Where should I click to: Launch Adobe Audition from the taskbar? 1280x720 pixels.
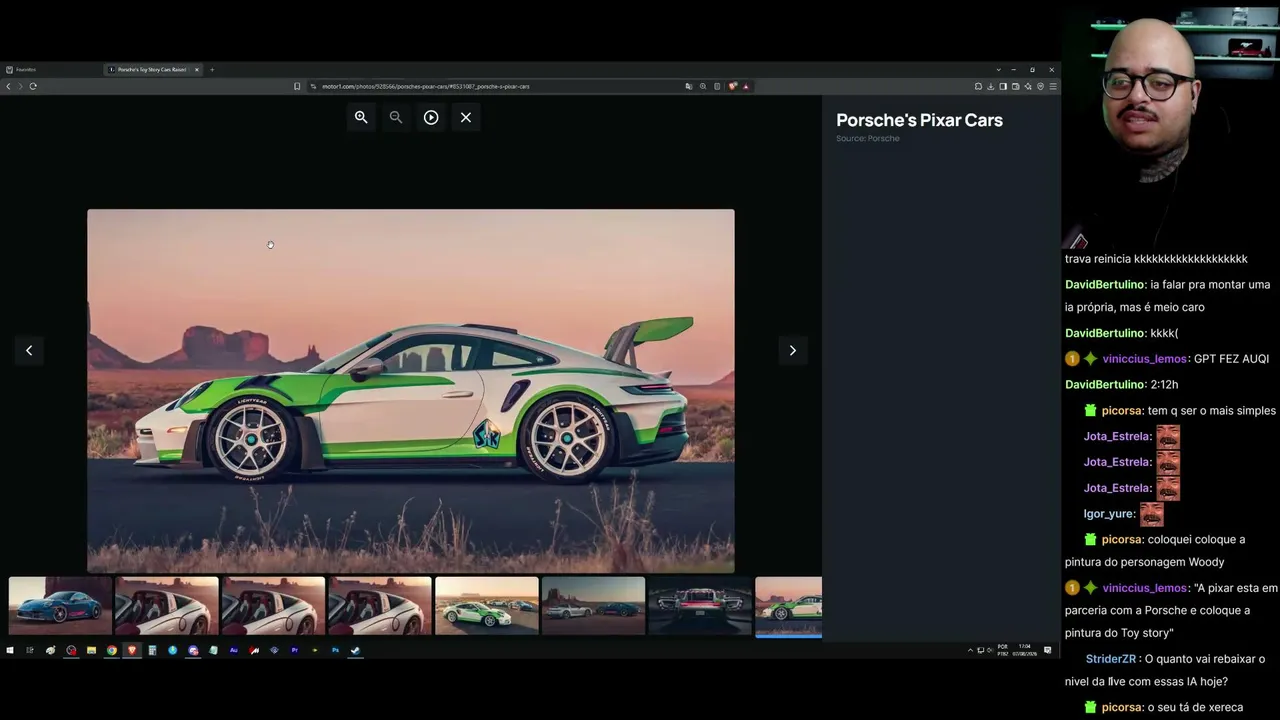(234, 650)
